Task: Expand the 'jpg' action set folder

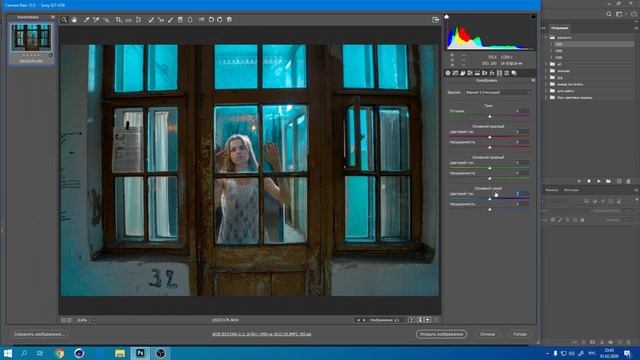Action: [x=546, y=78]
